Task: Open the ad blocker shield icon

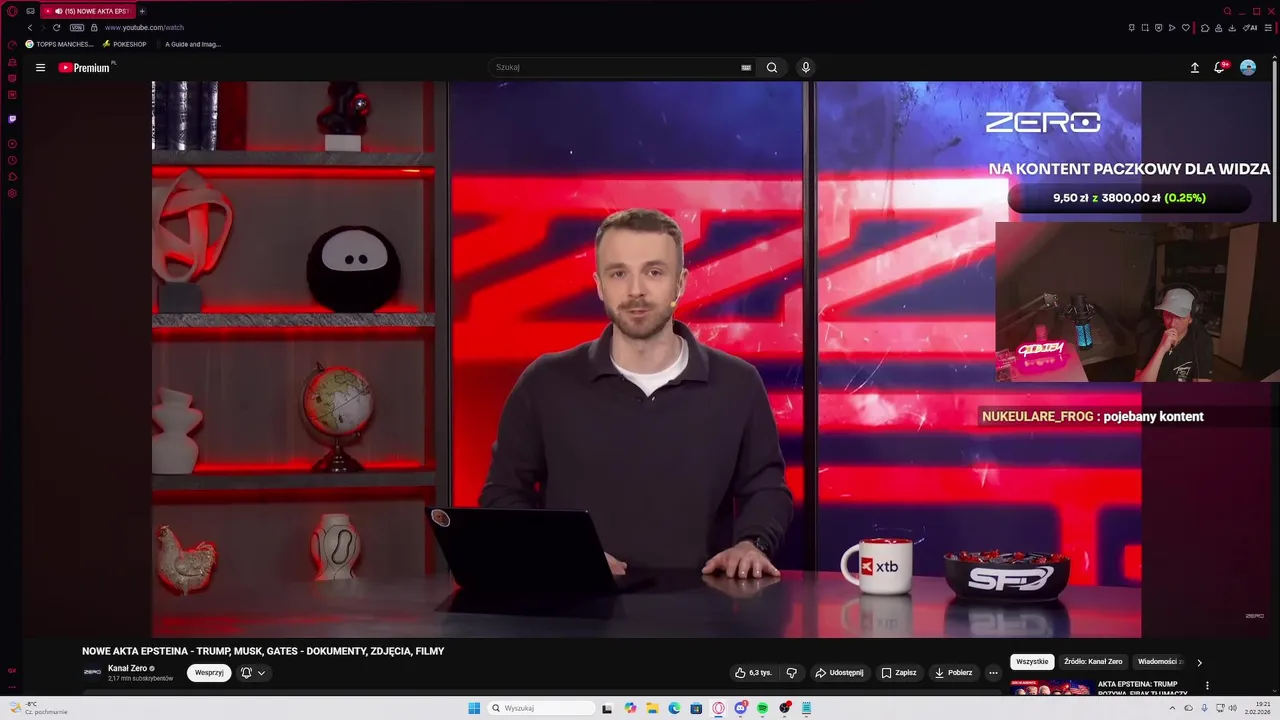Action: click(x=1159, y=27)
